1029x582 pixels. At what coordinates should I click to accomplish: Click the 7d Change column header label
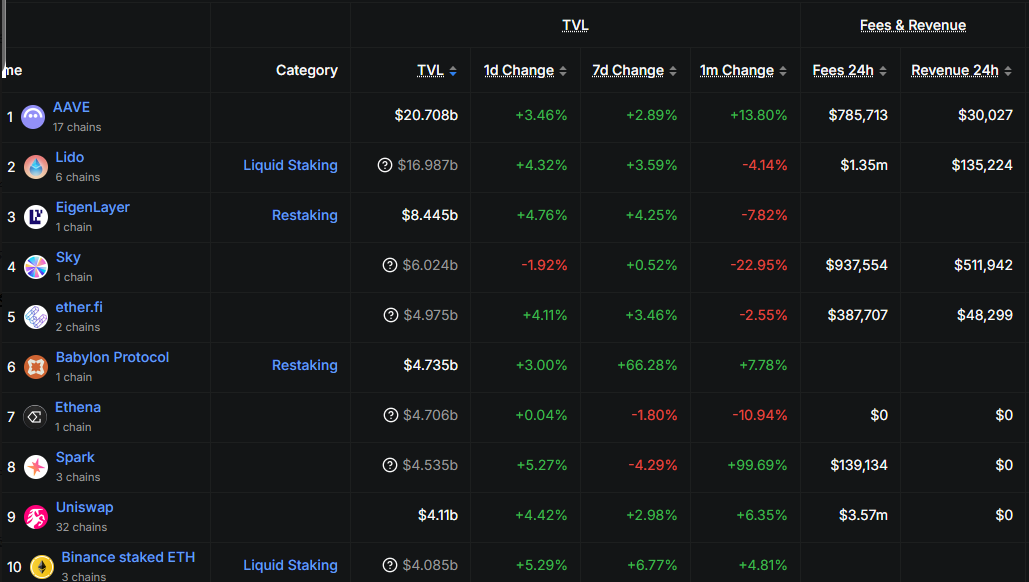(x=628, y=70)
